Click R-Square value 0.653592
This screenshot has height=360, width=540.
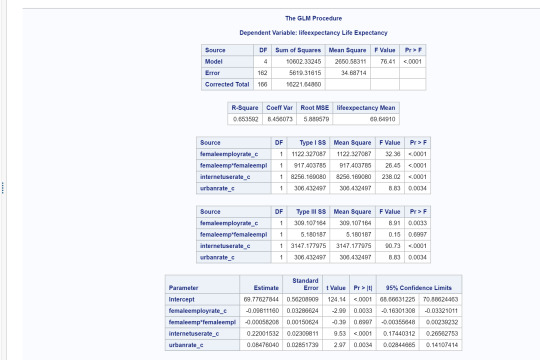tap(246, 119)
